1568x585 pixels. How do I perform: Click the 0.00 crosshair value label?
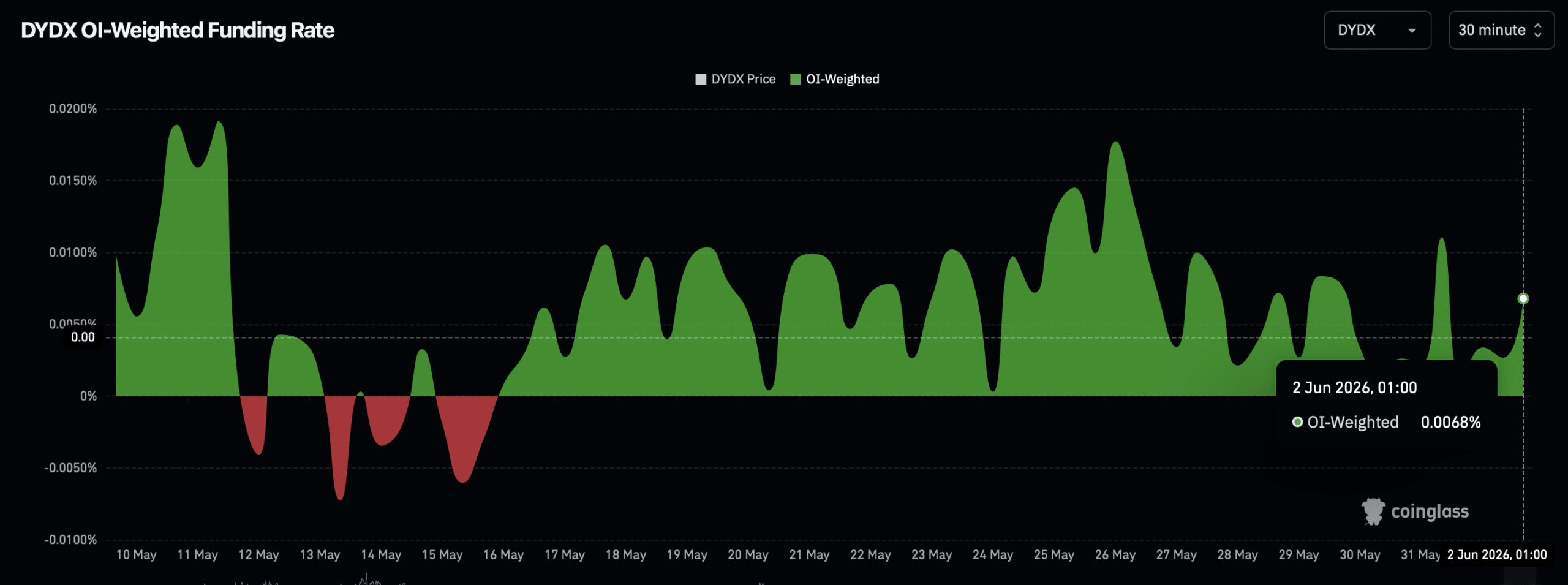[x=83, y=337]
